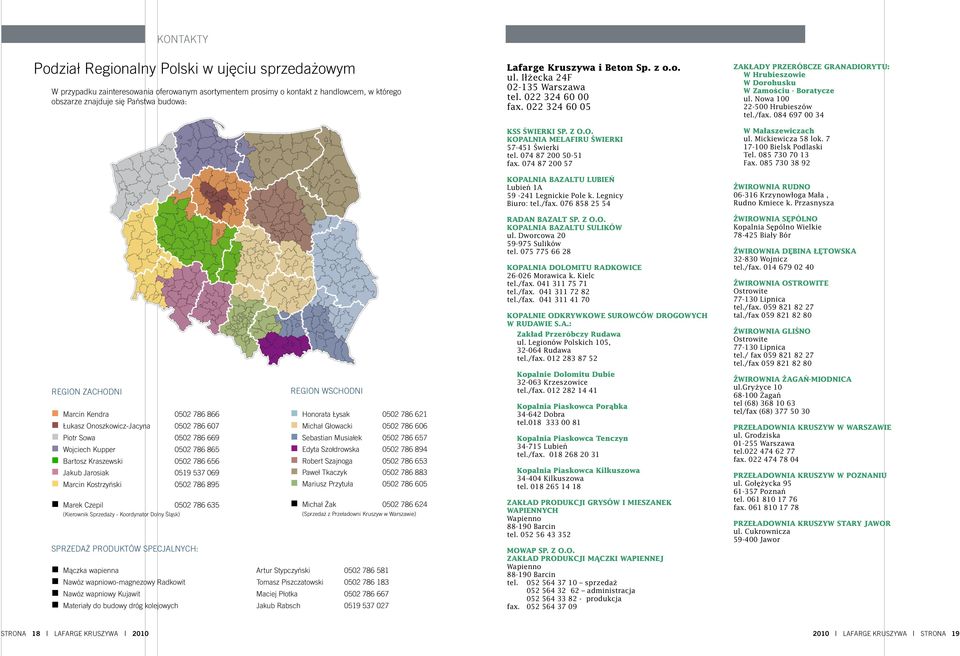
Task: Click 'ZAKŁADY PRZERÓBCZE GRANADIORYTU' heading
Action: click(x=811, y=67)
